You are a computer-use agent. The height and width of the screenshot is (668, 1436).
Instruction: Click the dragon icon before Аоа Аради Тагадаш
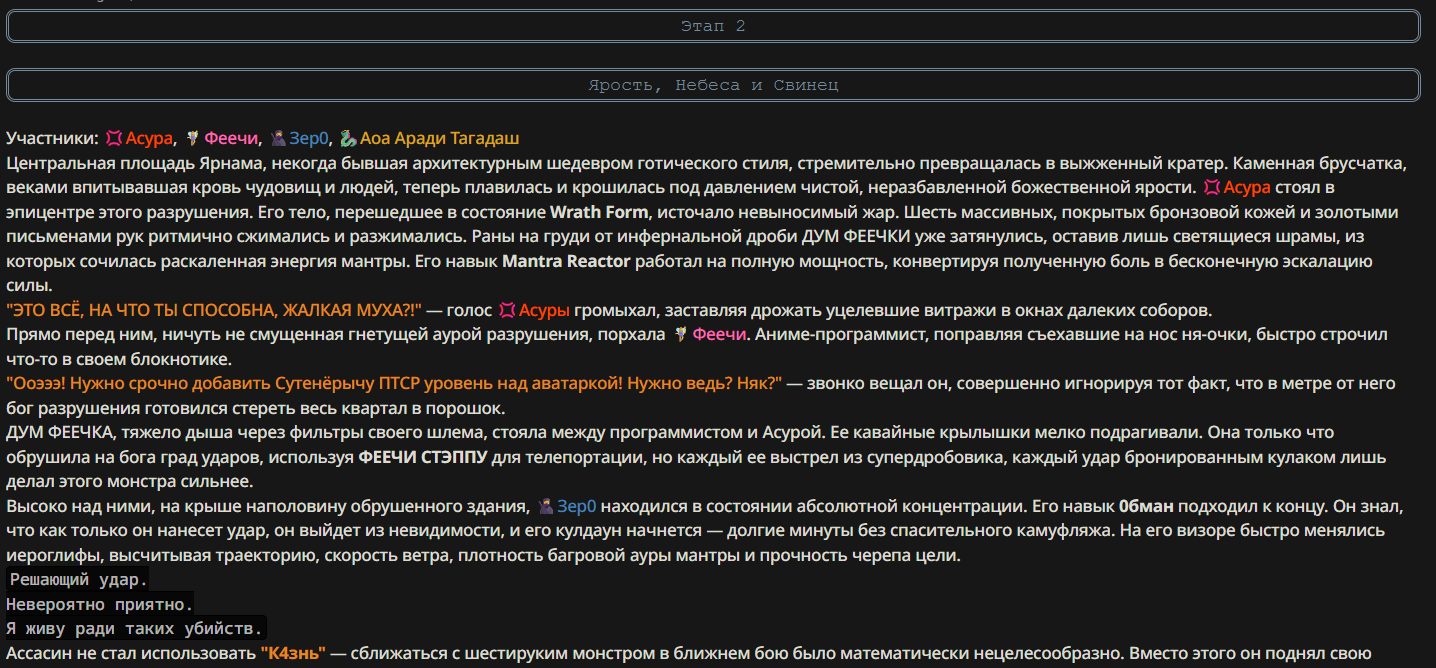[x=348, y=138]
